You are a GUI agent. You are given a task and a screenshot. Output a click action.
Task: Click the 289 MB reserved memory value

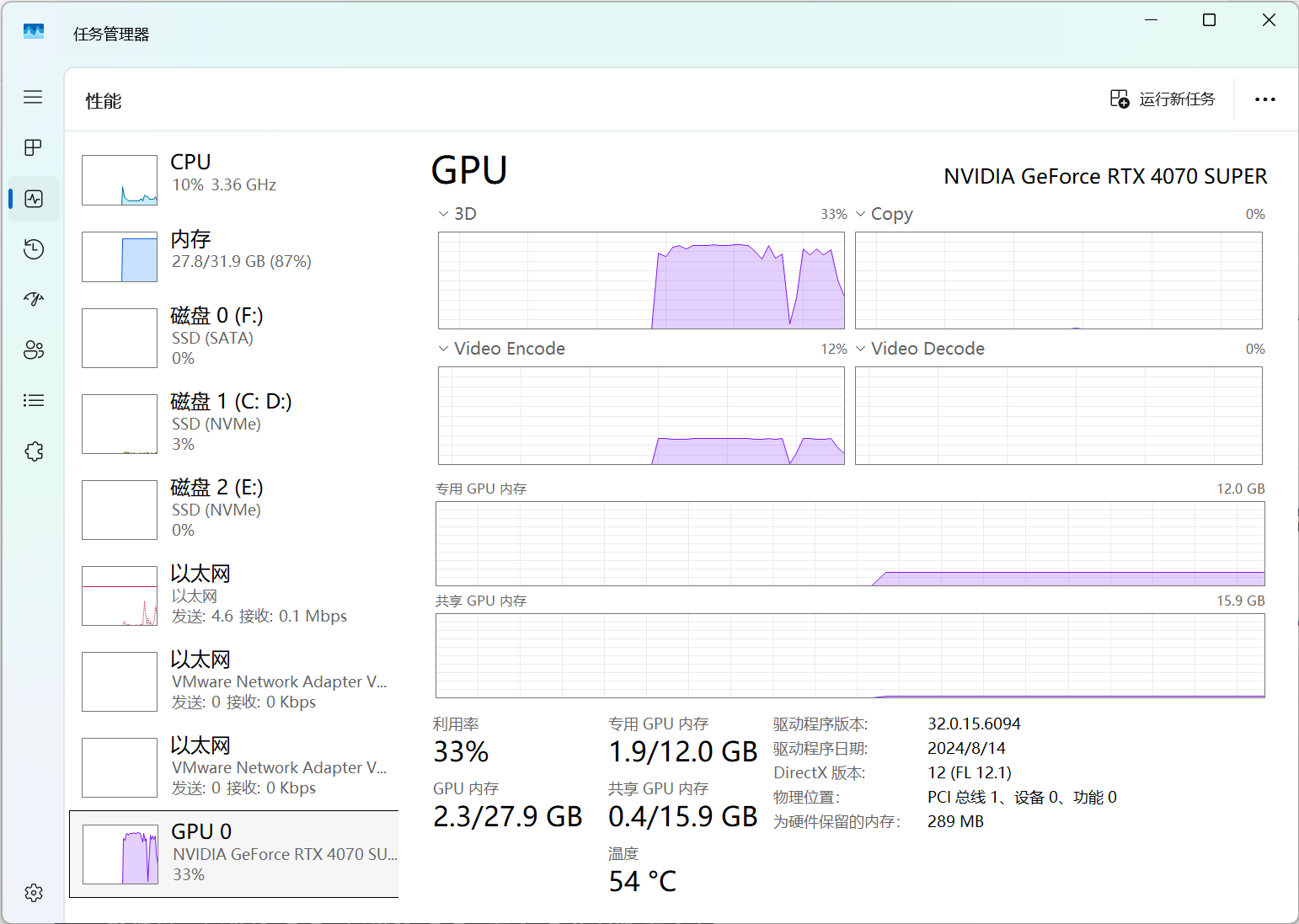(955, 821)
